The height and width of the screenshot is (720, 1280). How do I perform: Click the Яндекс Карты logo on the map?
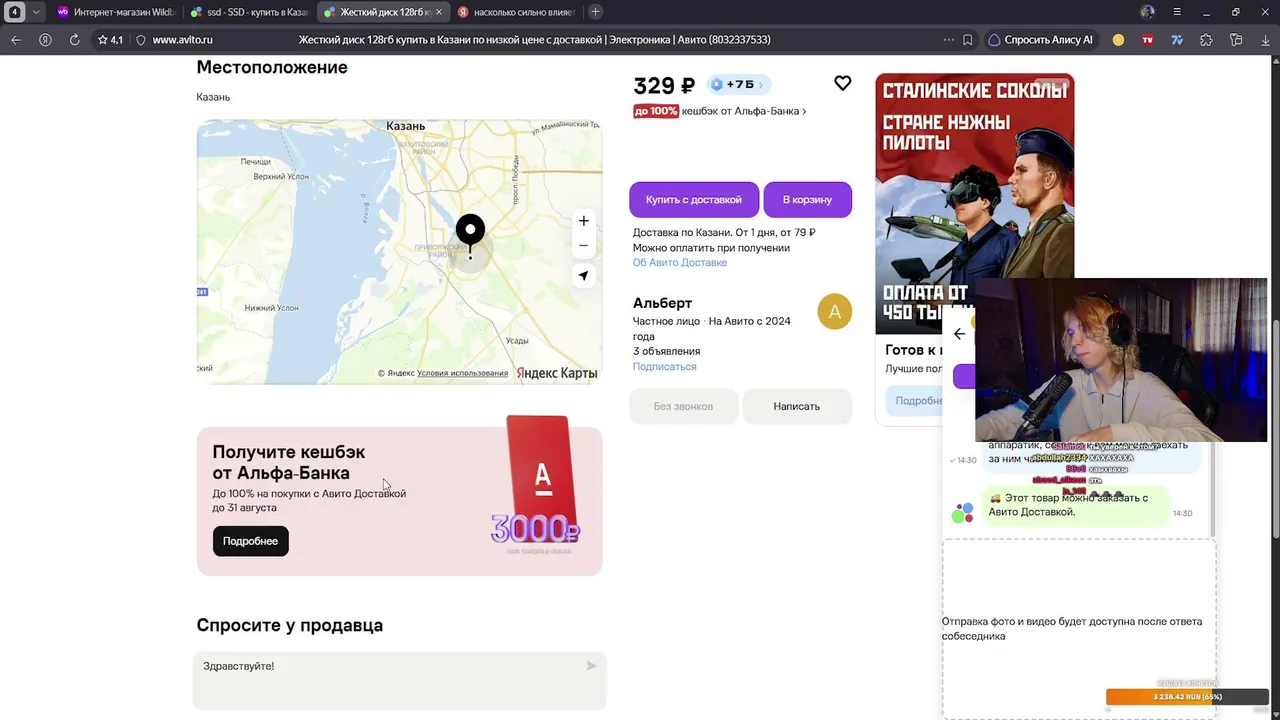pos(557,373)
